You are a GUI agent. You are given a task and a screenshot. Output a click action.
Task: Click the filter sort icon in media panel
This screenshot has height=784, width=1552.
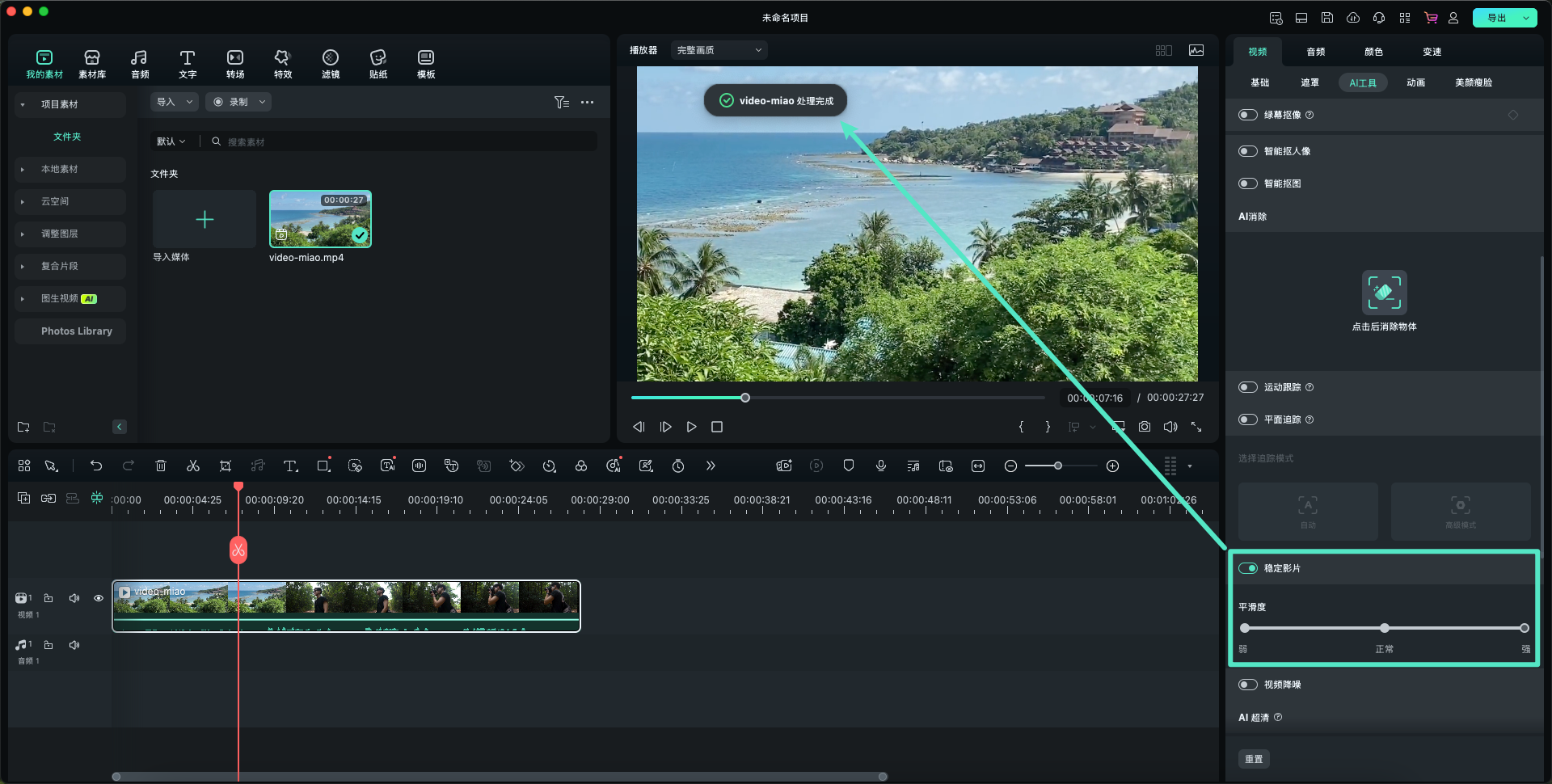click(x=562, y=102)
